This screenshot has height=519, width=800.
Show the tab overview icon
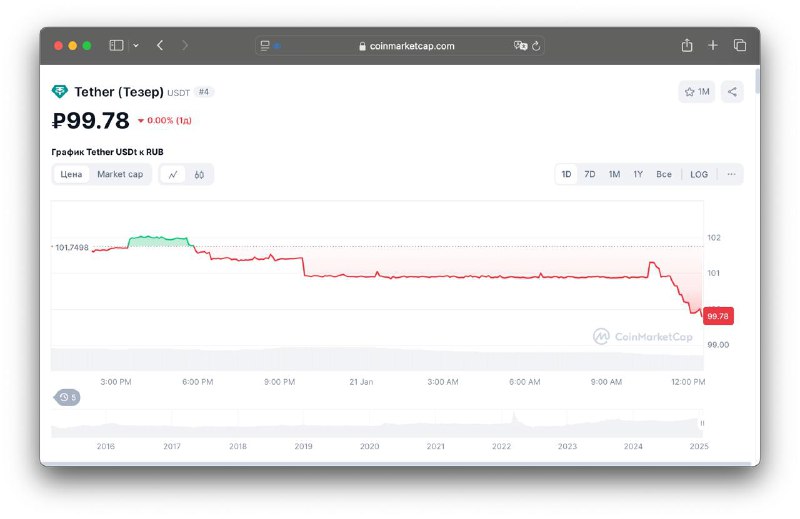[x=740, y=45]
